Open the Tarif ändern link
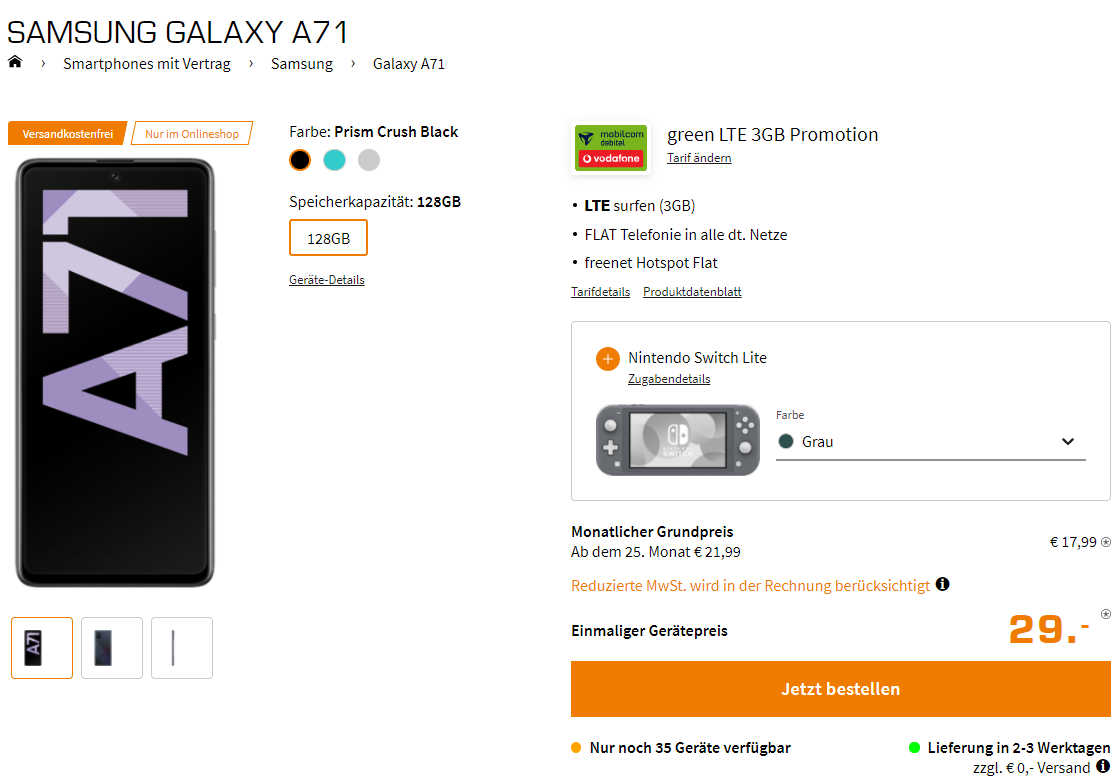The image size is (1118, 780). [x=699, y=158]
